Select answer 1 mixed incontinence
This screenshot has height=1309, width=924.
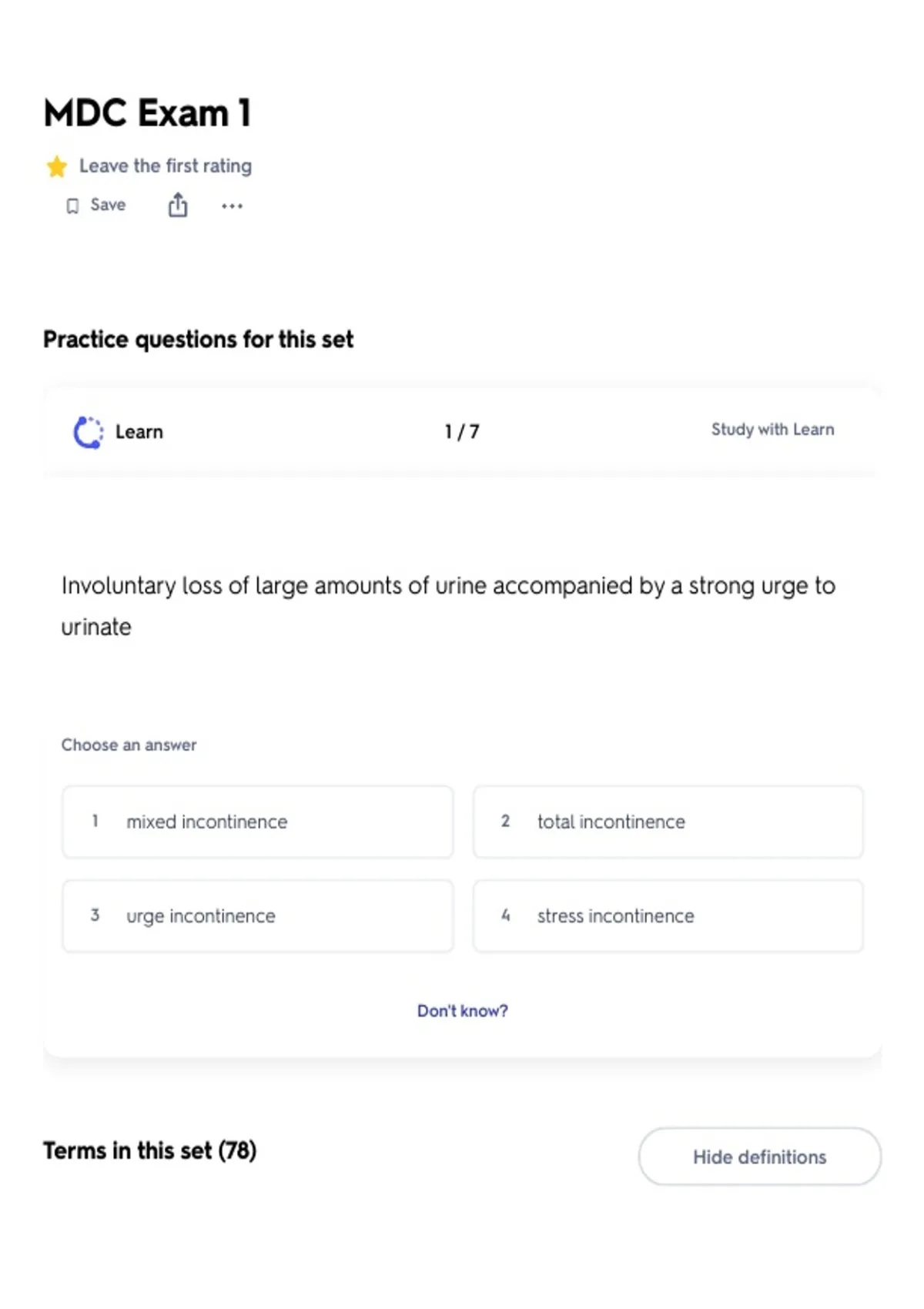coord(257,822)
